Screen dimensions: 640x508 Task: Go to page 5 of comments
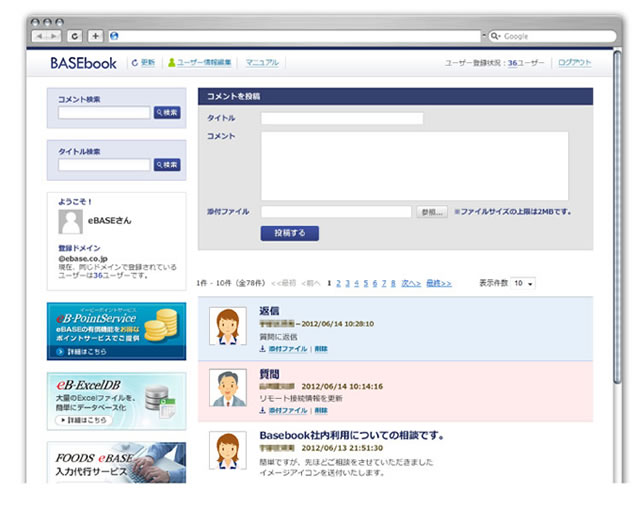coord(366,284)
